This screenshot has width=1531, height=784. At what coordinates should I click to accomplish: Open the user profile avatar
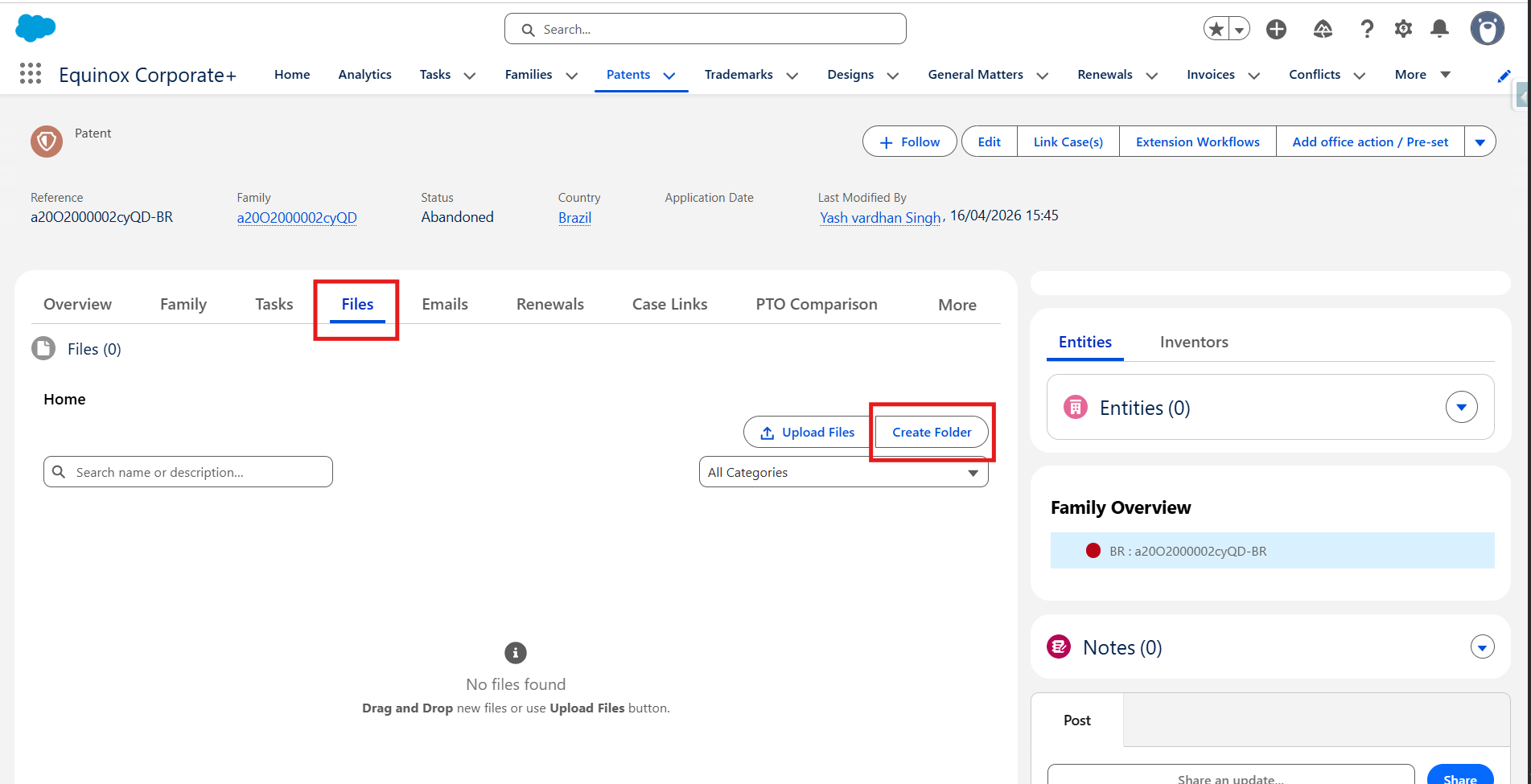click(1487, 30)
